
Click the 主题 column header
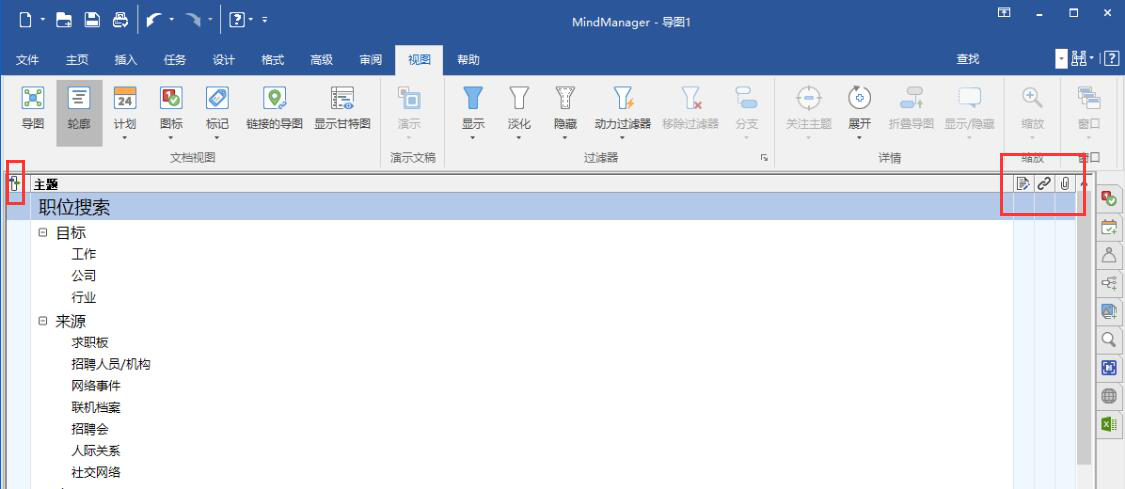tap(522, 184)
